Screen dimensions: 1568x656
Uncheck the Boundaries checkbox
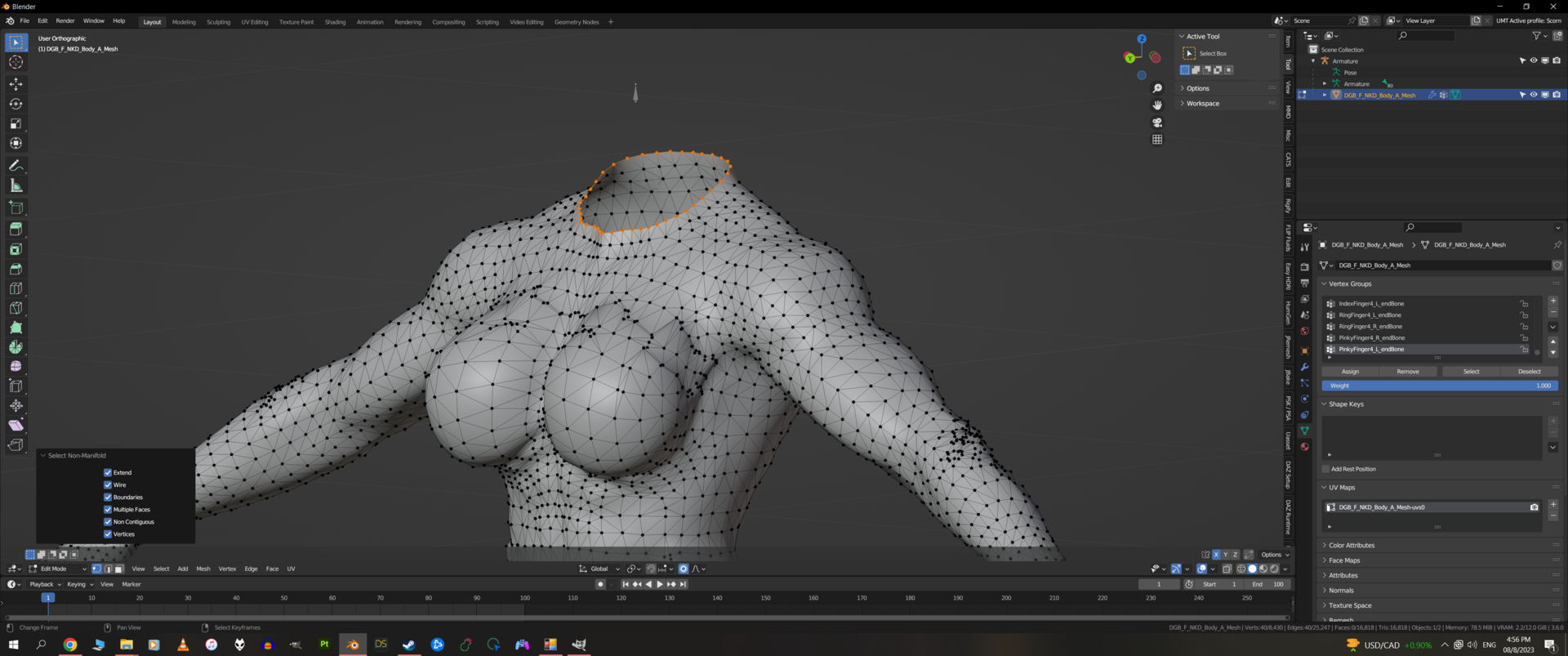pos(108,497)
